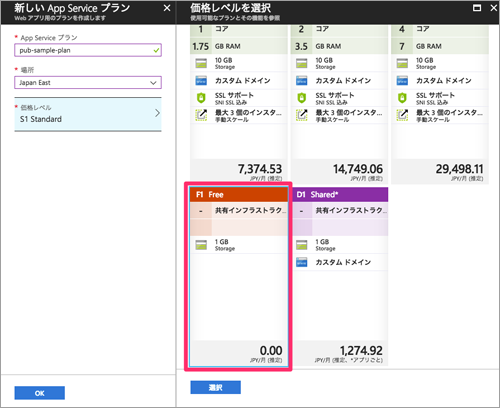Click '共有インフラストラク..' text in F1 Free card
The width and height of the screenshot is (500, 408).
[250, 210]
